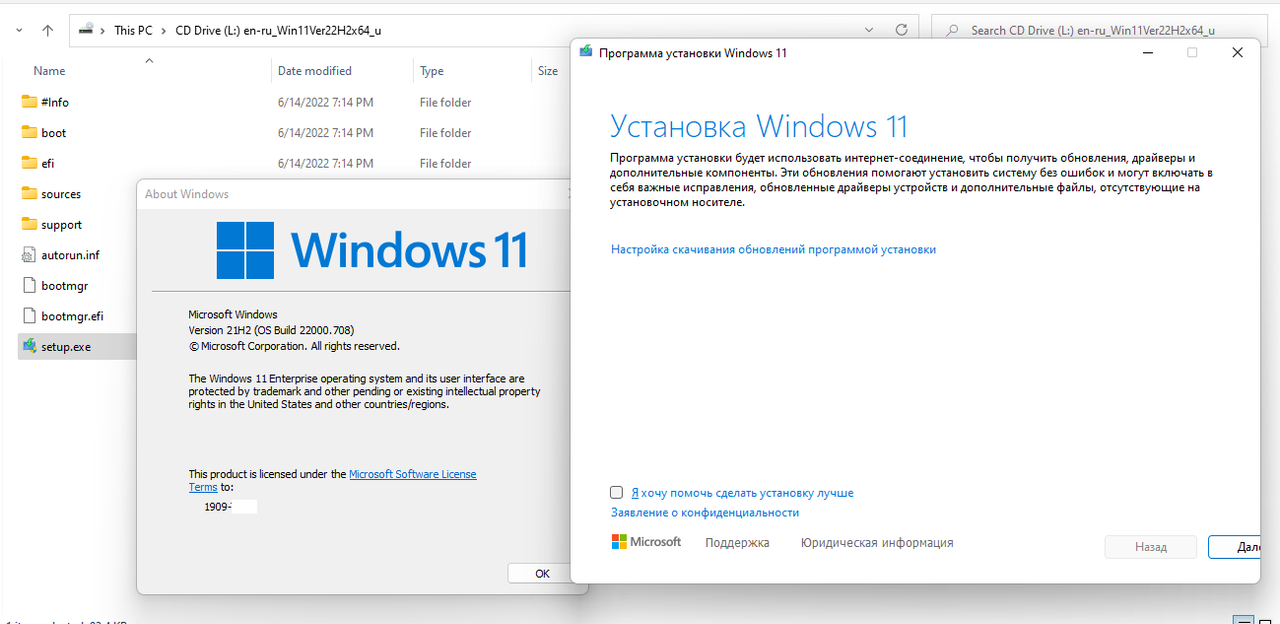Click OK in About Windows dialog
Screen dimensions: 1280x624
[542, 573]
